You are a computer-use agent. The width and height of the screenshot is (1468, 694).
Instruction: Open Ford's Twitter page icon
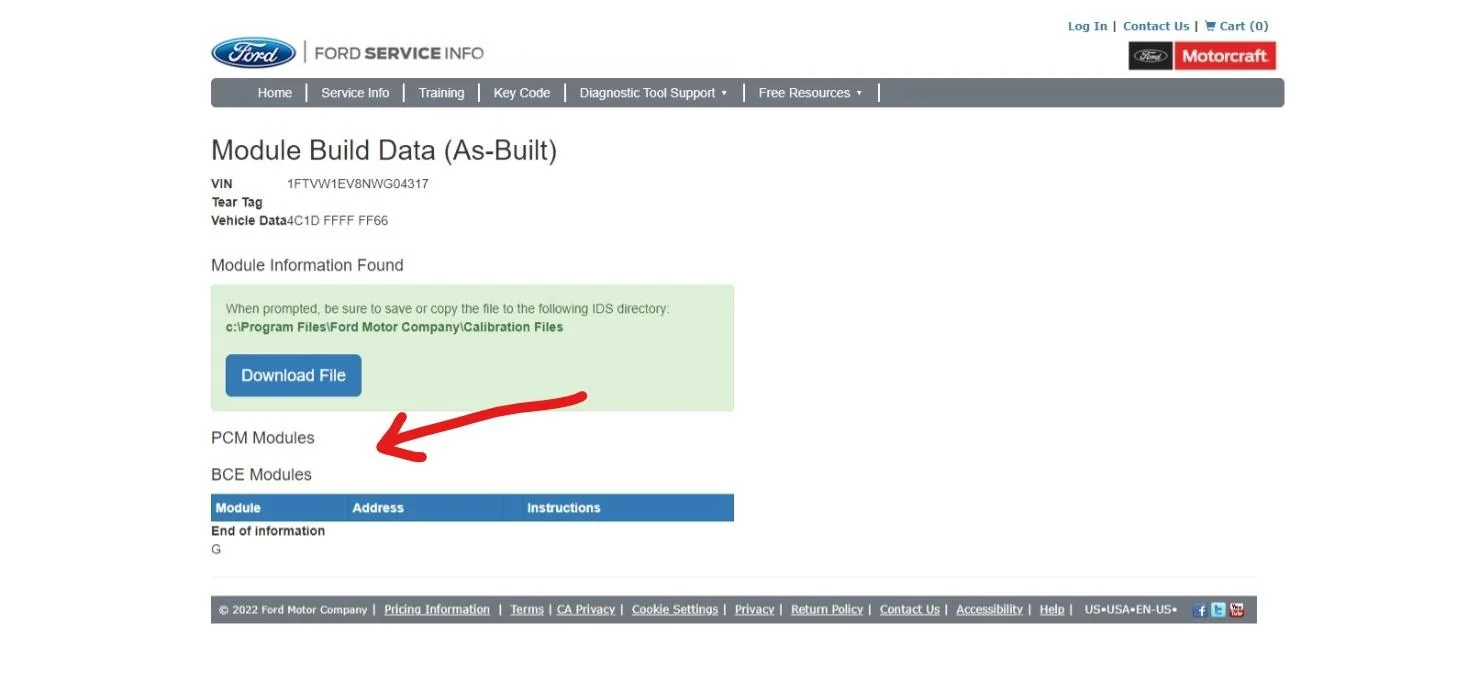click(1218, 610)
